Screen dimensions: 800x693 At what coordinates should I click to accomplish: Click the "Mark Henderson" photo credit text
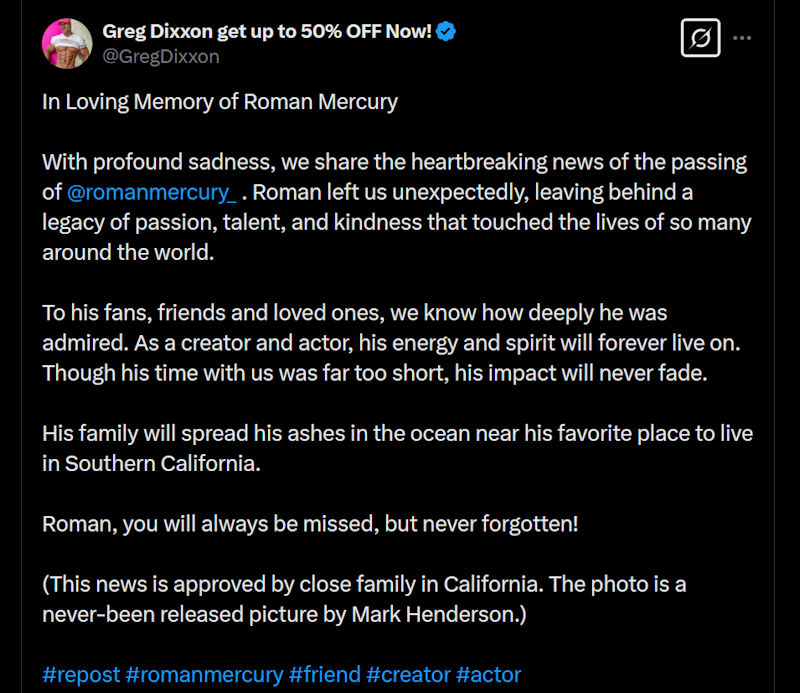437,613
